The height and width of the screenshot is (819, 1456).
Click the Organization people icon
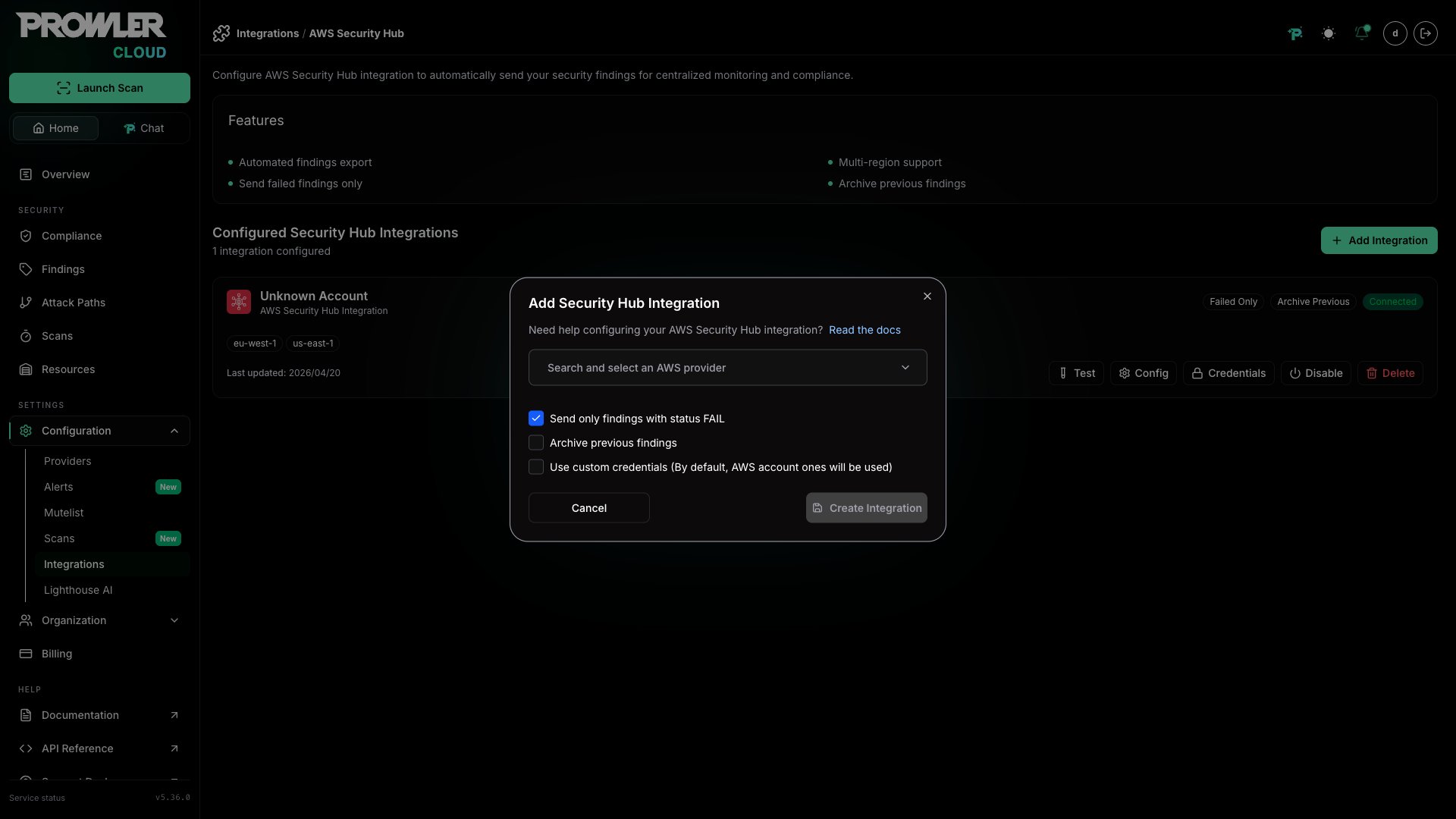pyautogui.click(x=26, y=620)
